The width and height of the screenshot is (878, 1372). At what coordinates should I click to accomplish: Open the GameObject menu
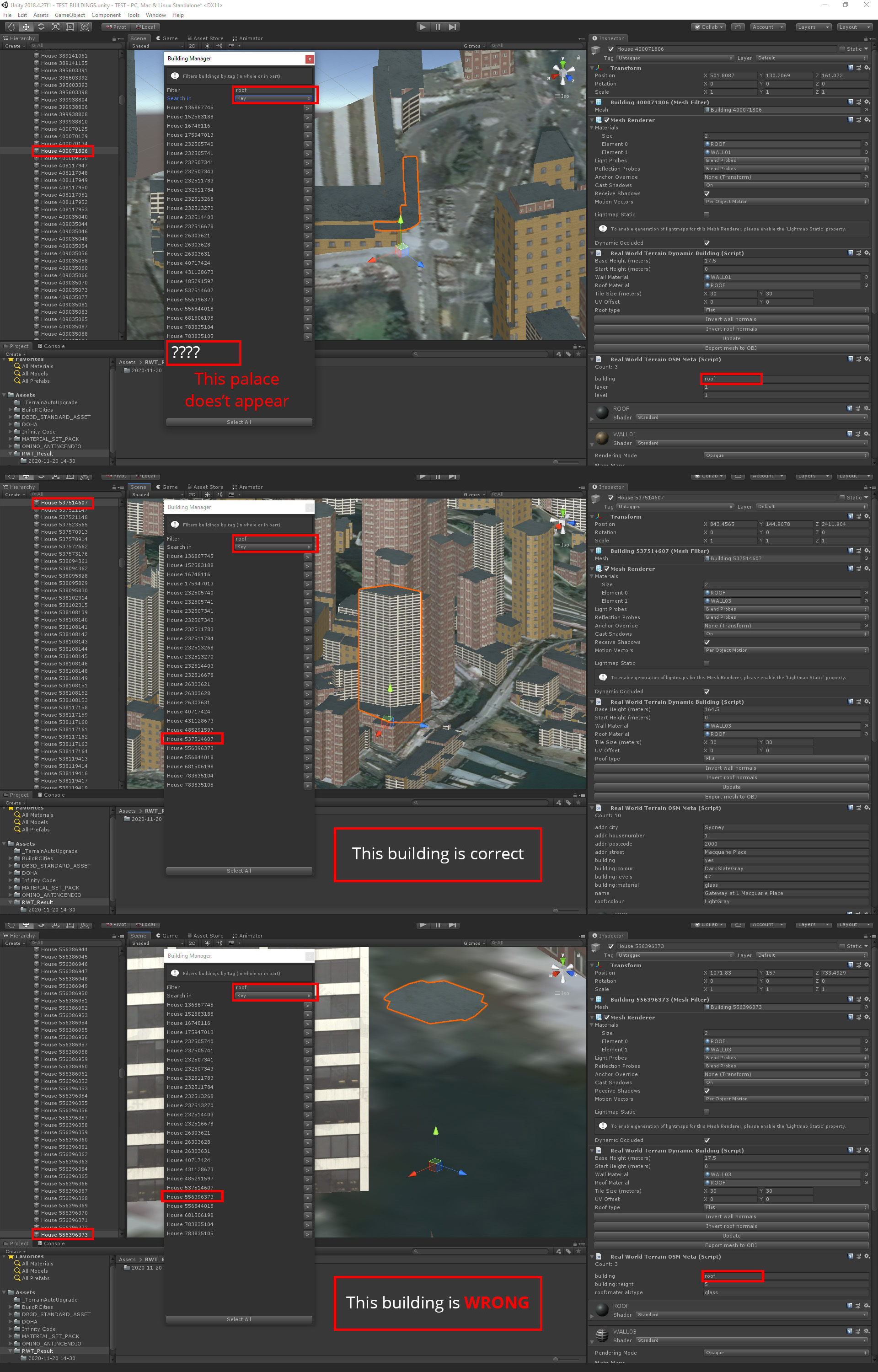pyautogui.click(x=70, y=15)
